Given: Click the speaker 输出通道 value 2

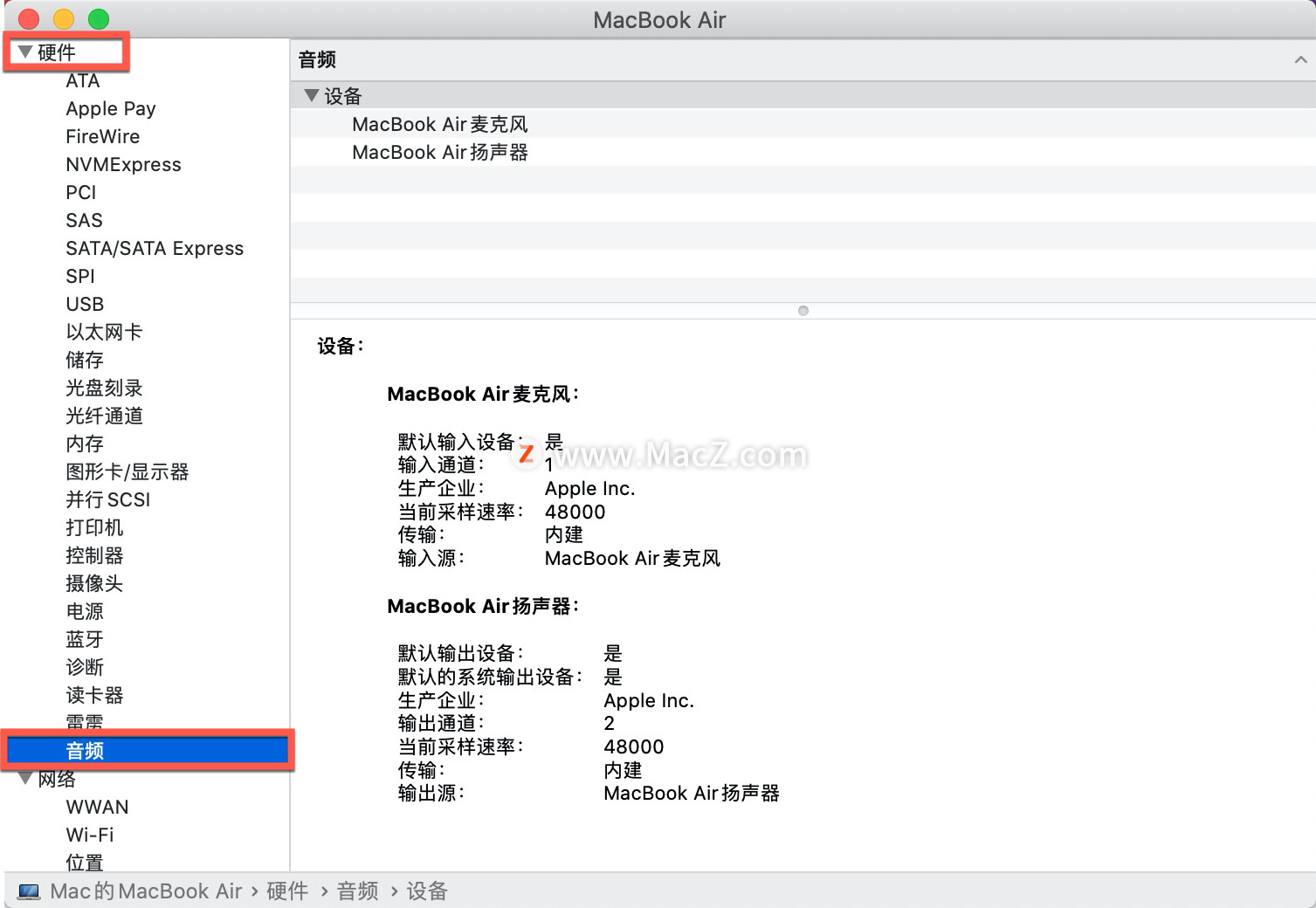Looking at the screenshot, I should click(610, 723).
